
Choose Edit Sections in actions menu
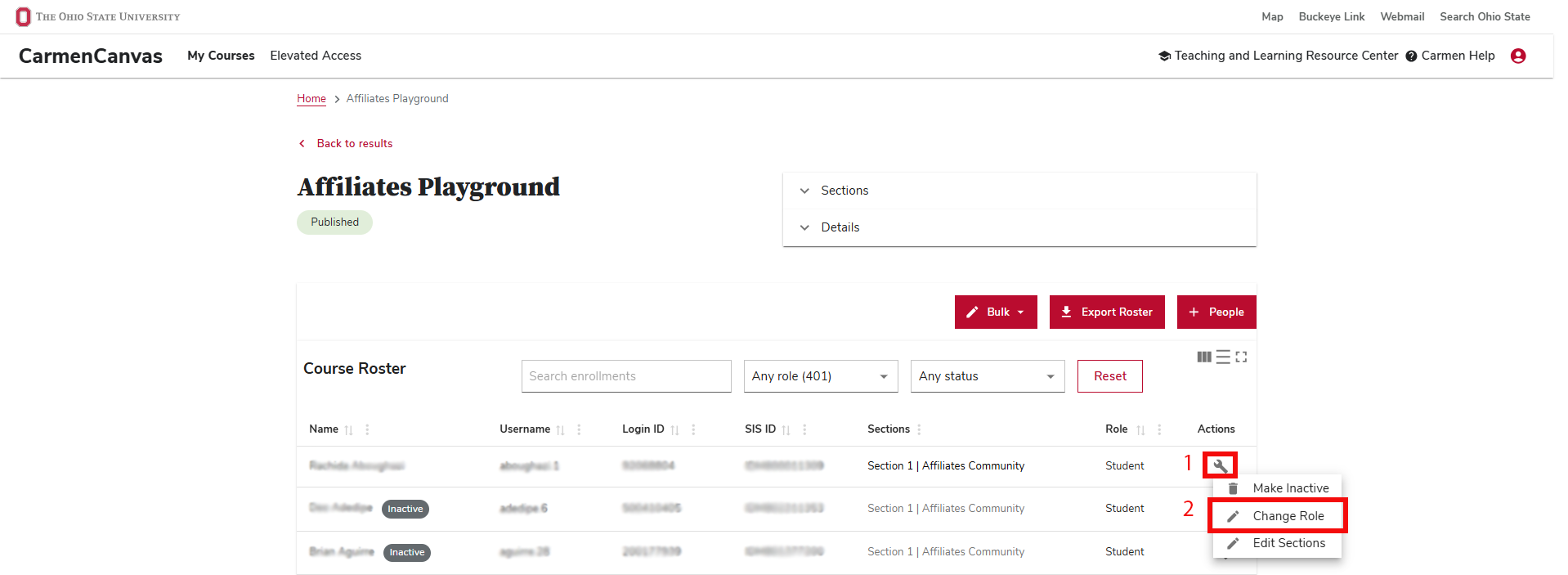(x=1278, y=543)
